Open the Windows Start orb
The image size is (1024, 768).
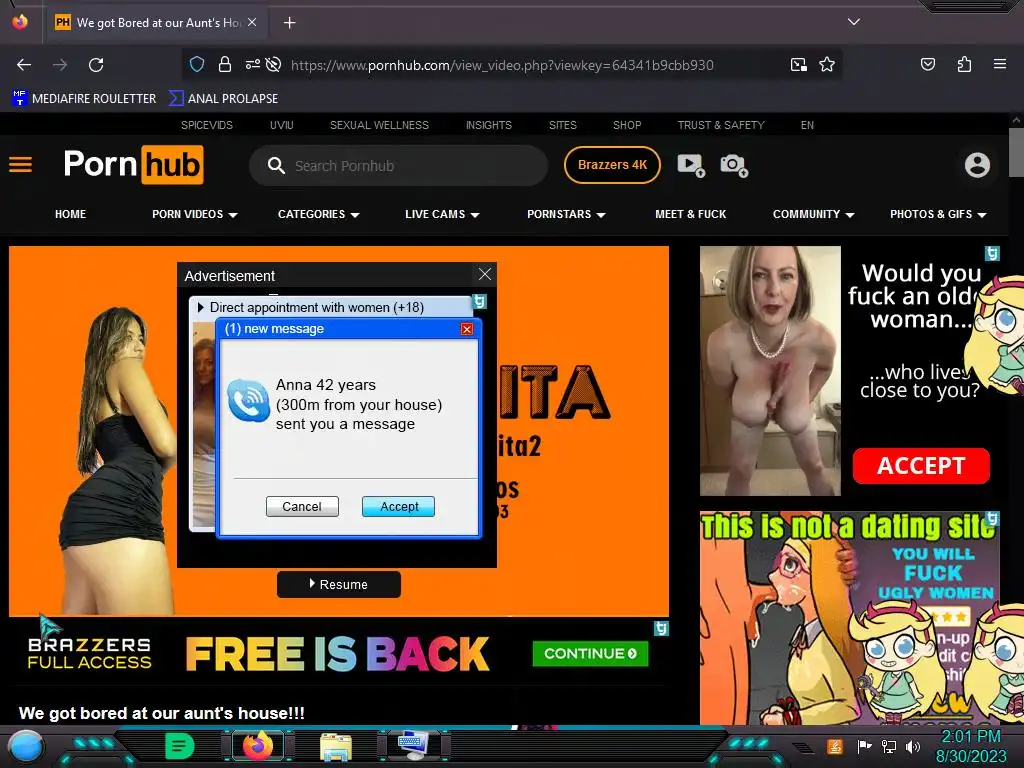26,746
